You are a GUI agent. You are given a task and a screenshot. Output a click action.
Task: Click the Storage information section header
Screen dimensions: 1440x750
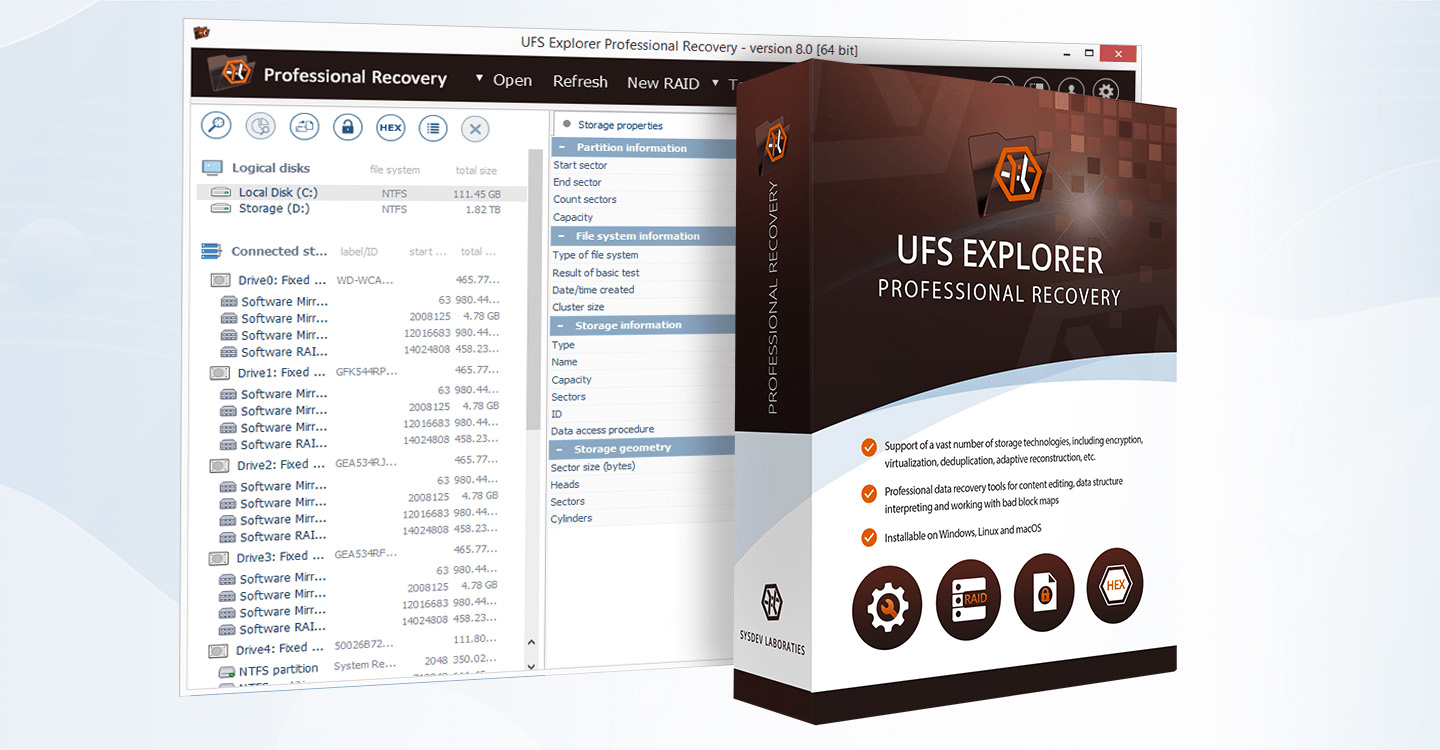[630, 324]
